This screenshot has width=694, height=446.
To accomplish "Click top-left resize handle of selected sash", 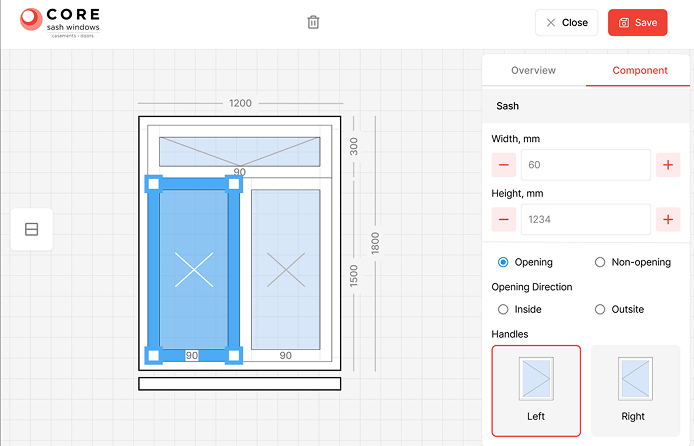I will (154, 184).
